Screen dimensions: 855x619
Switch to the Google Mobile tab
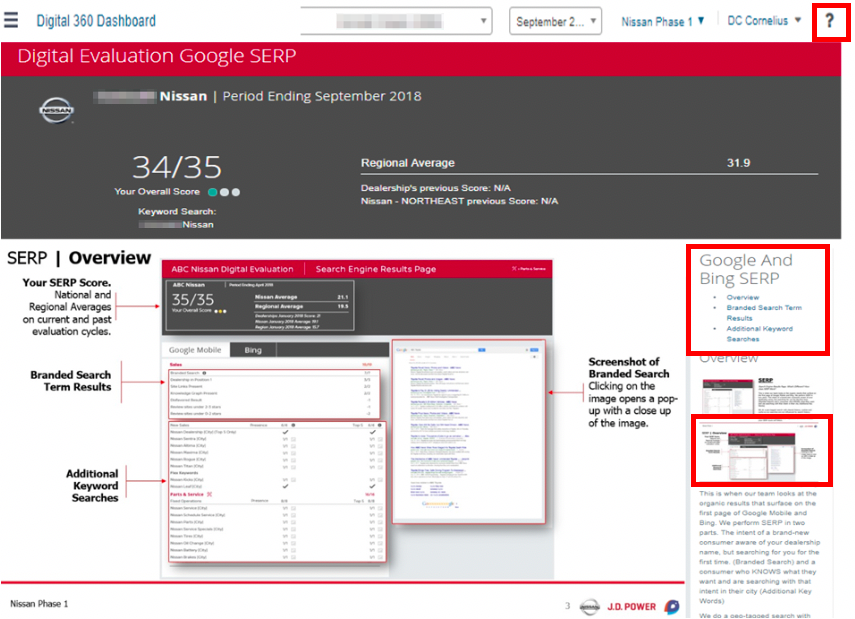195,350
